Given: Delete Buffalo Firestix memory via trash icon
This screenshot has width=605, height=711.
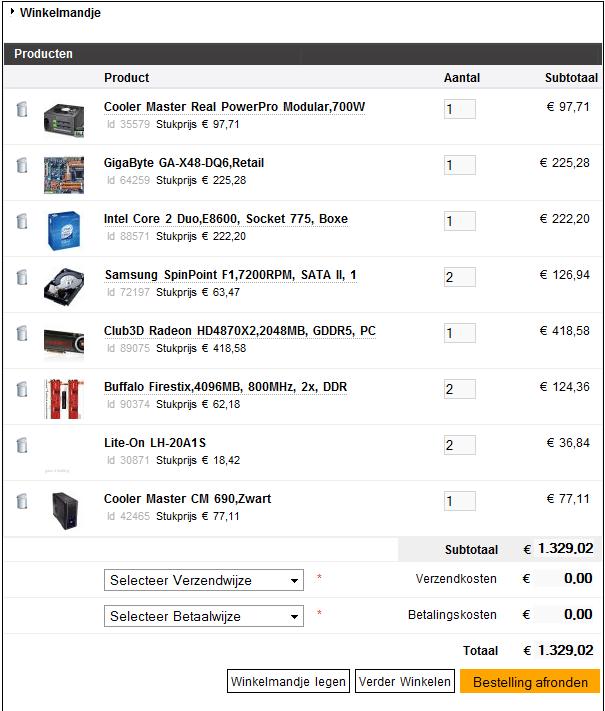Looking at the screenshot, I should click(x=22, y=389).
